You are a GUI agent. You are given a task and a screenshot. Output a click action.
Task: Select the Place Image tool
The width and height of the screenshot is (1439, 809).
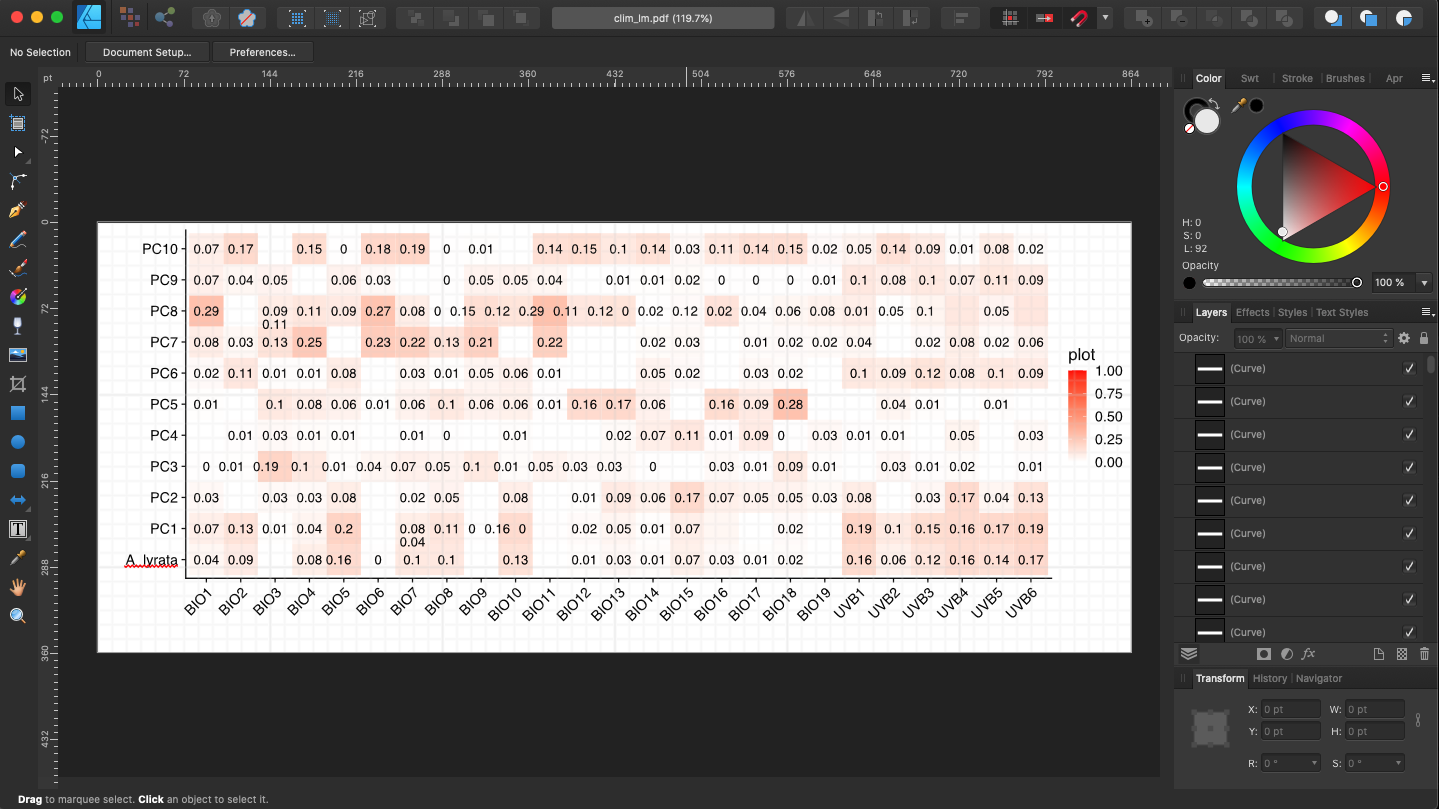click(17, 355)
